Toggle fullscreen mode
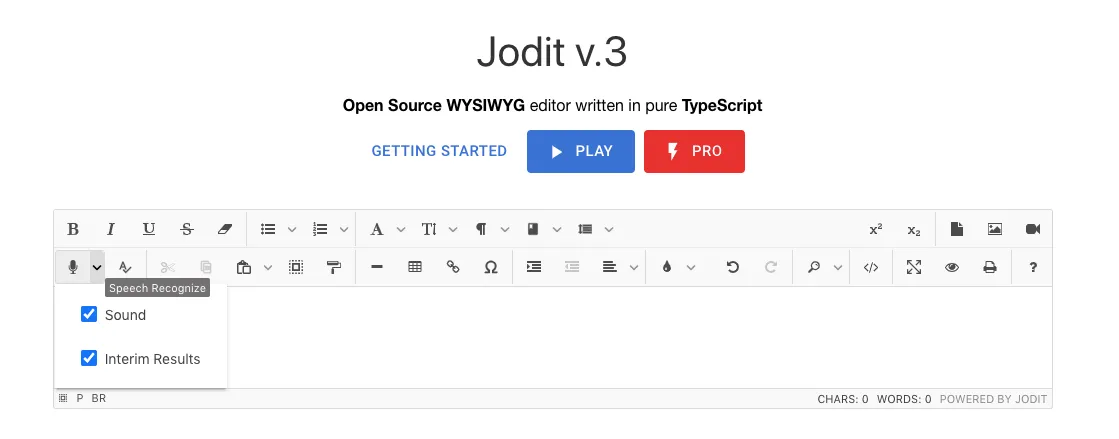1119x439 pixels. (914, 267)
